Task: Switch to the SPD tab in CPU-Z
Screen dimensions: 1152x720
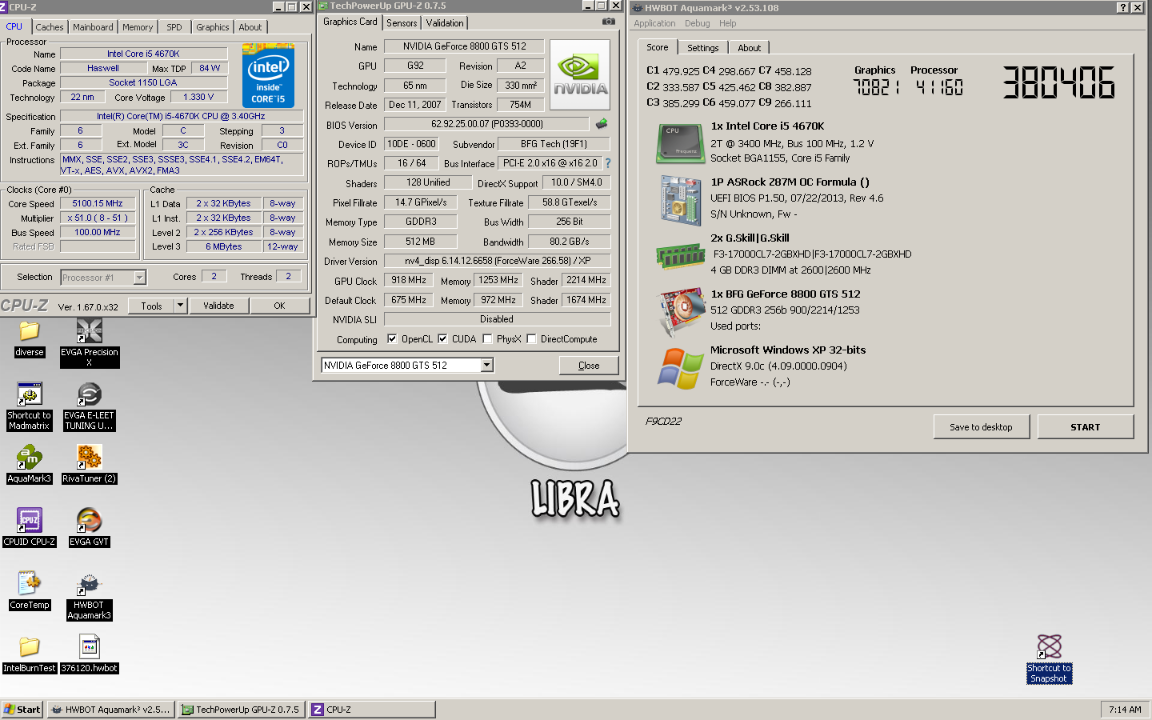Action: [x=174, y=27]
